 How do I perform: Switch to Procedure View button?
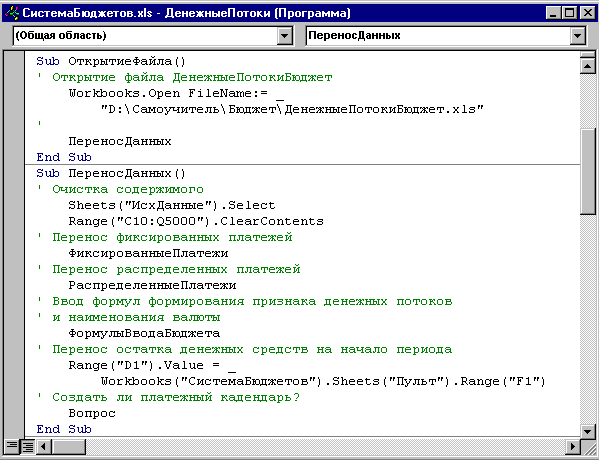tap(12, 446)
